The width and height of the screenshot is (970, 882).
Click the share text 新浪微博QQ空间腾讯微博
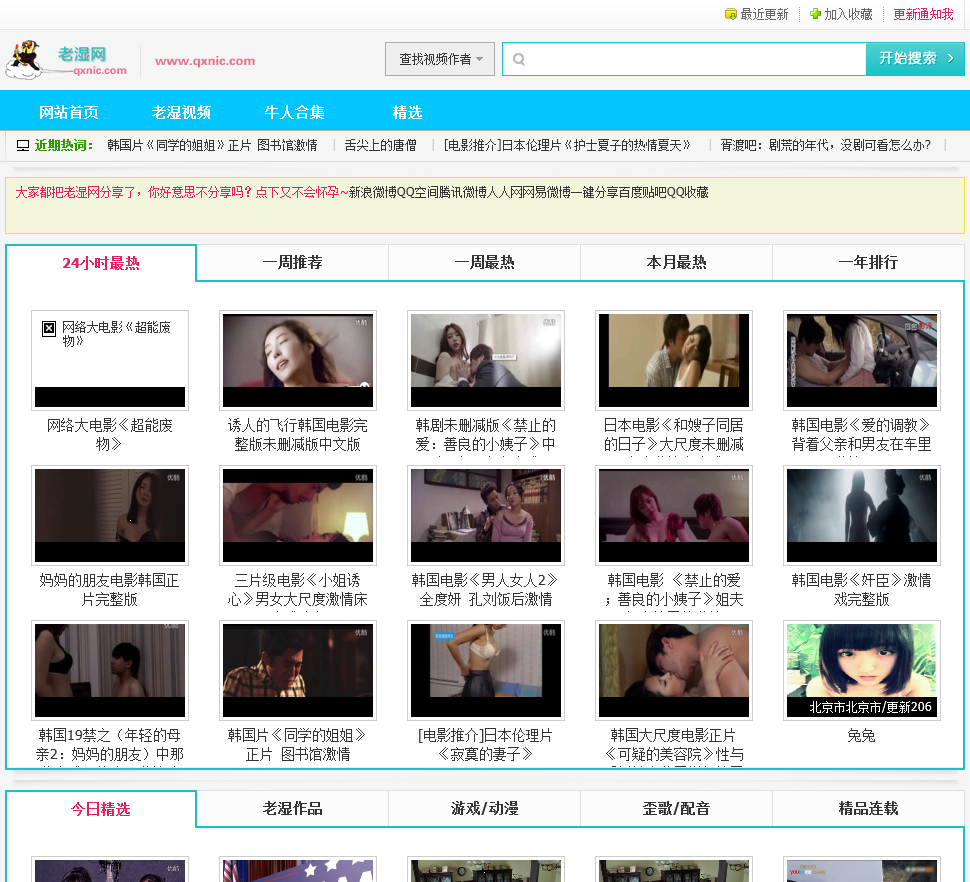(x=416, y=192)
